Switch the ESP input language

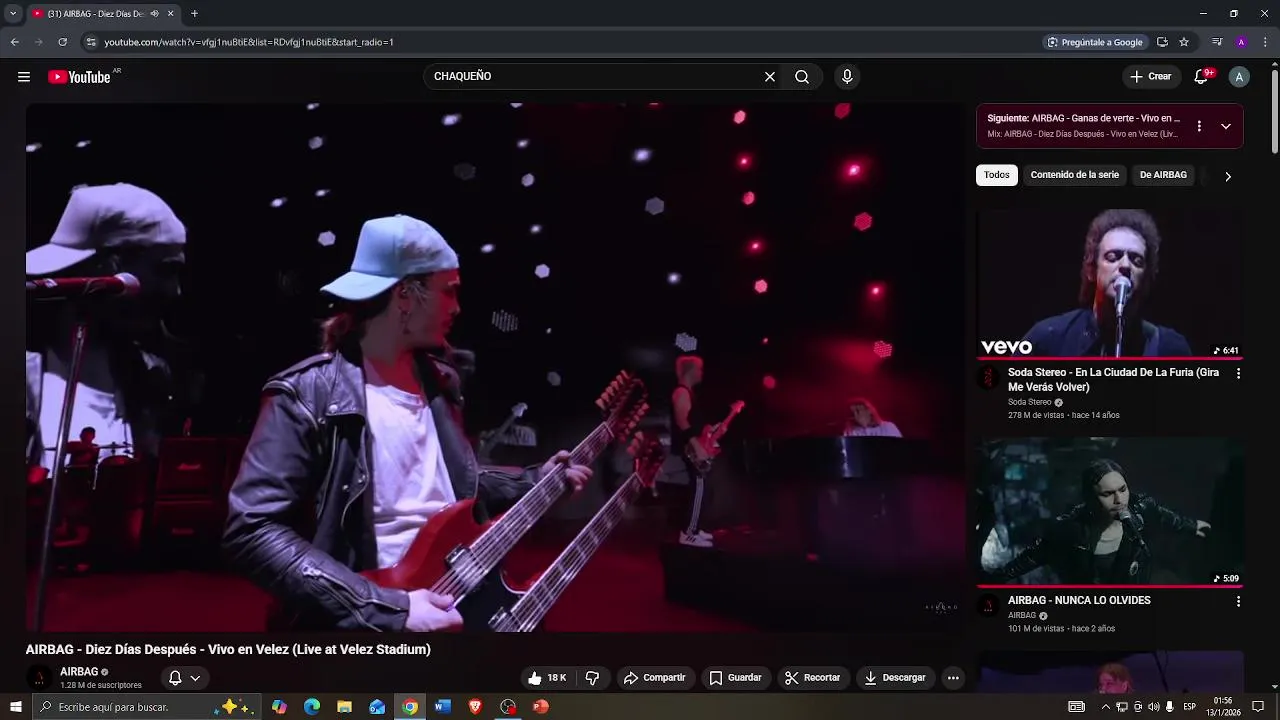pyautogui.click(x=1190, y=707)
